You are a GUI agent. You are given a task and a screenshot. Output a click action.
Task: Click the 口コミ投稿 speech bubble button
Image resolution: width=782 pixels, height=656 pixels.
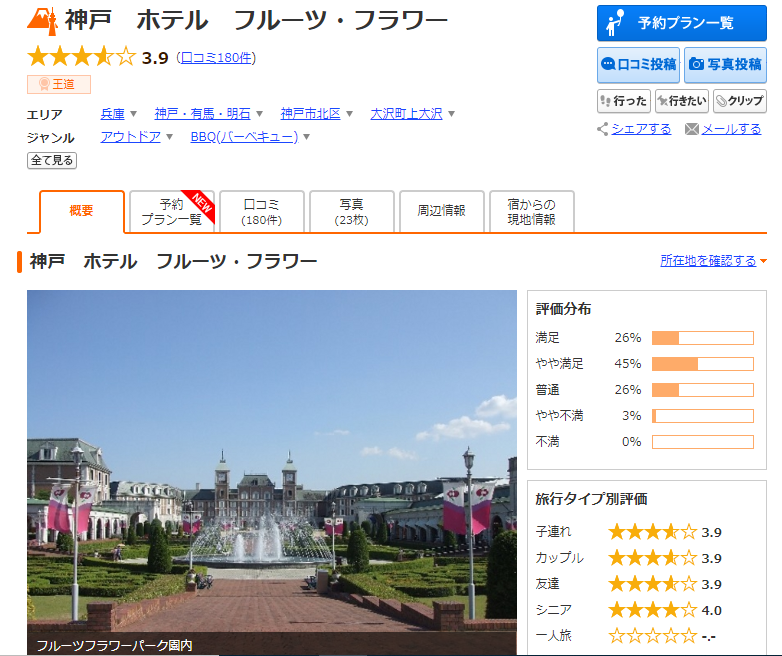(639, 64)
